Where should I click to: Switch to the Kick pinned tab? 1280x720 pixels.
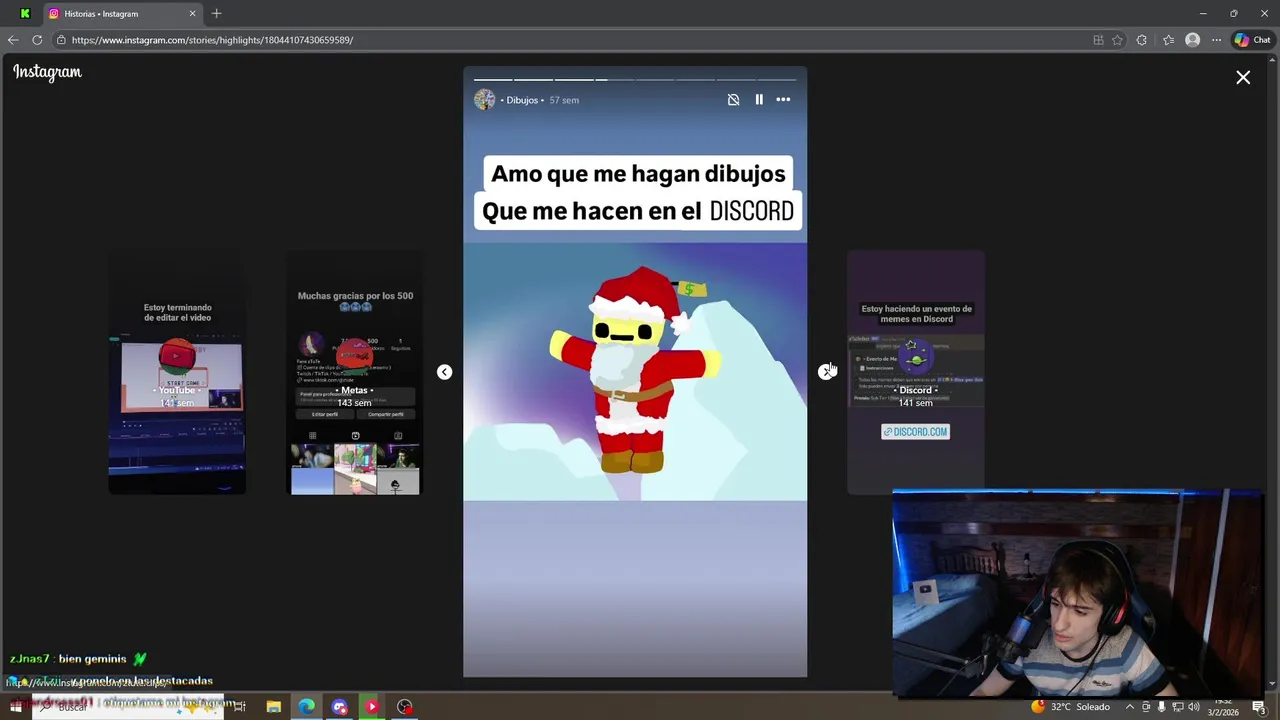point(25,14)
